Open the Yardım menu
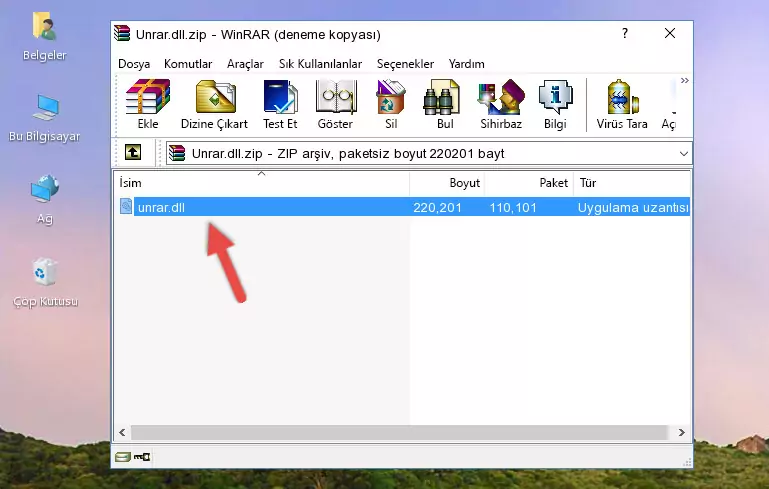This screenshot has height=489, width=769. click(466, 64)
